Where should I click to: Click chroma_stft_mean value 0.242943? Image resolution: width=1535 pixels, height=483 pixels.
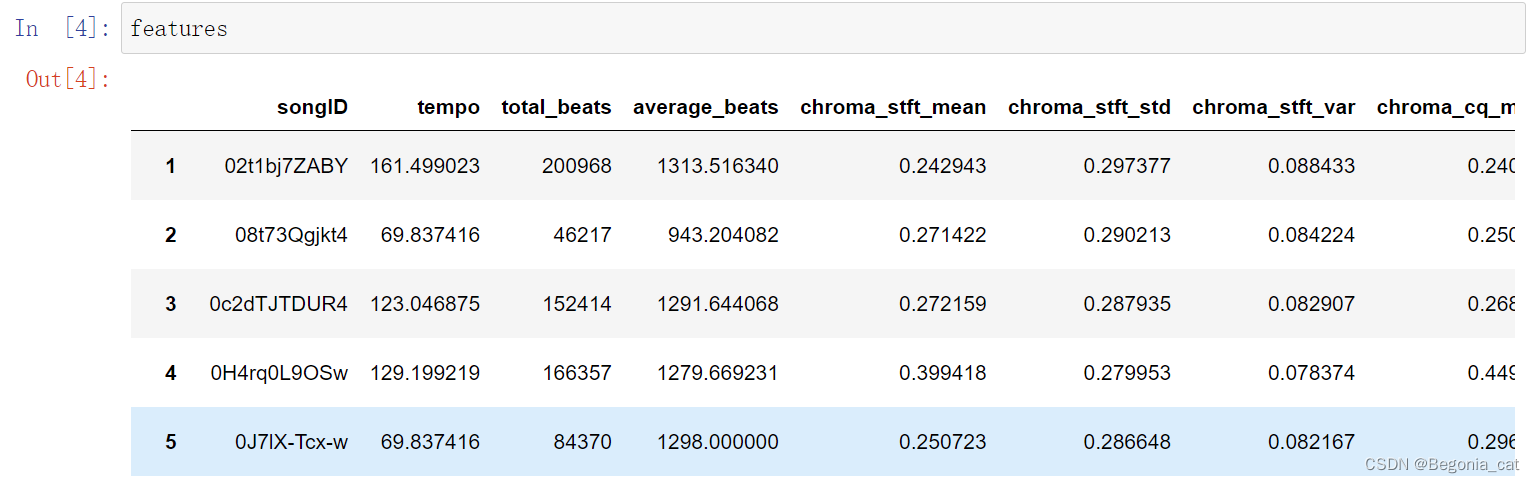[x=942, y=166]
